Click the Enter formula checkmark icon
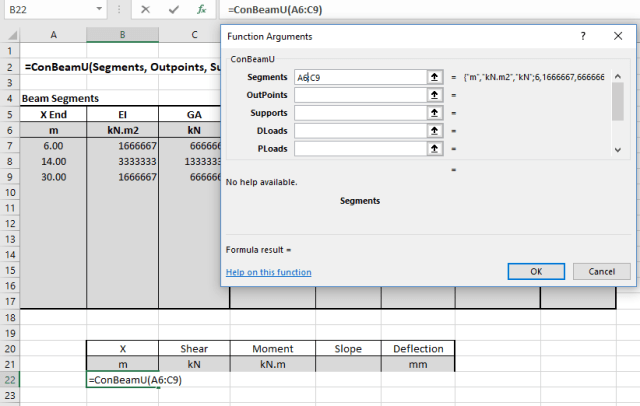This screenshot has width=640, height=406. (x=174, y=10)
